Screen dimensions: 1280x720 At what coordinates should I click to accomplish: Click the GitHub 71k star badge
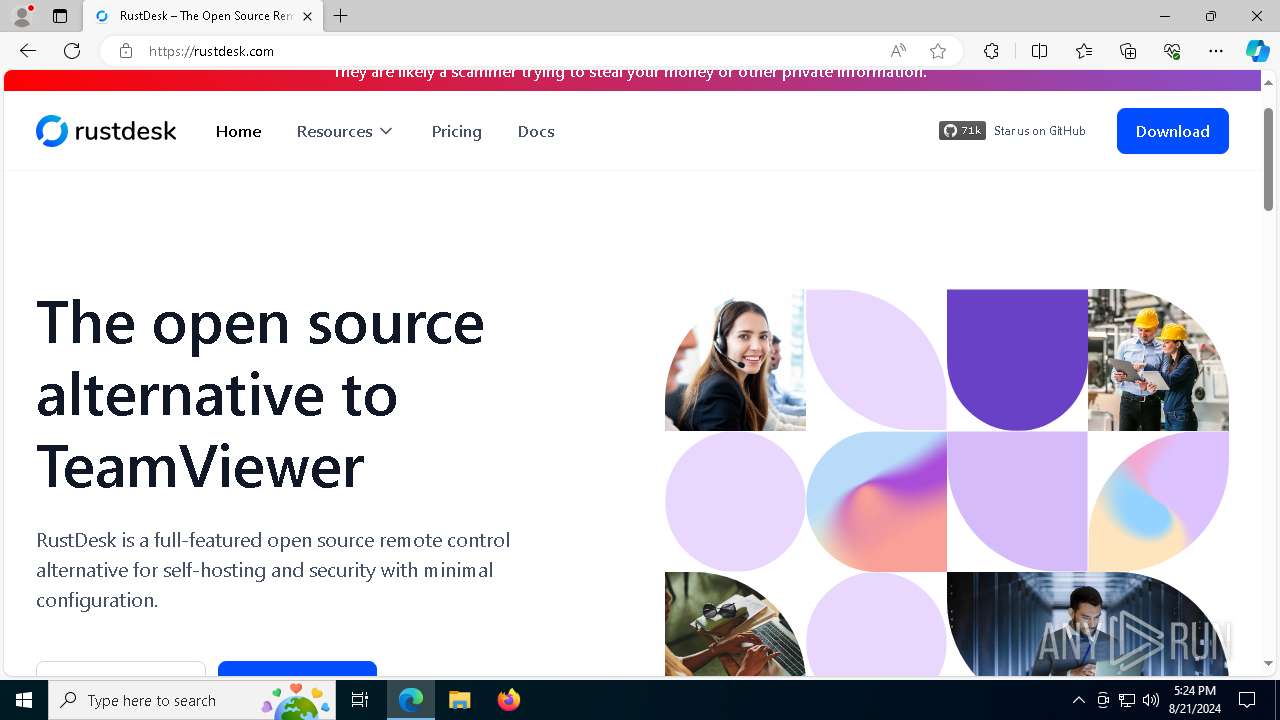pos(962,131)
